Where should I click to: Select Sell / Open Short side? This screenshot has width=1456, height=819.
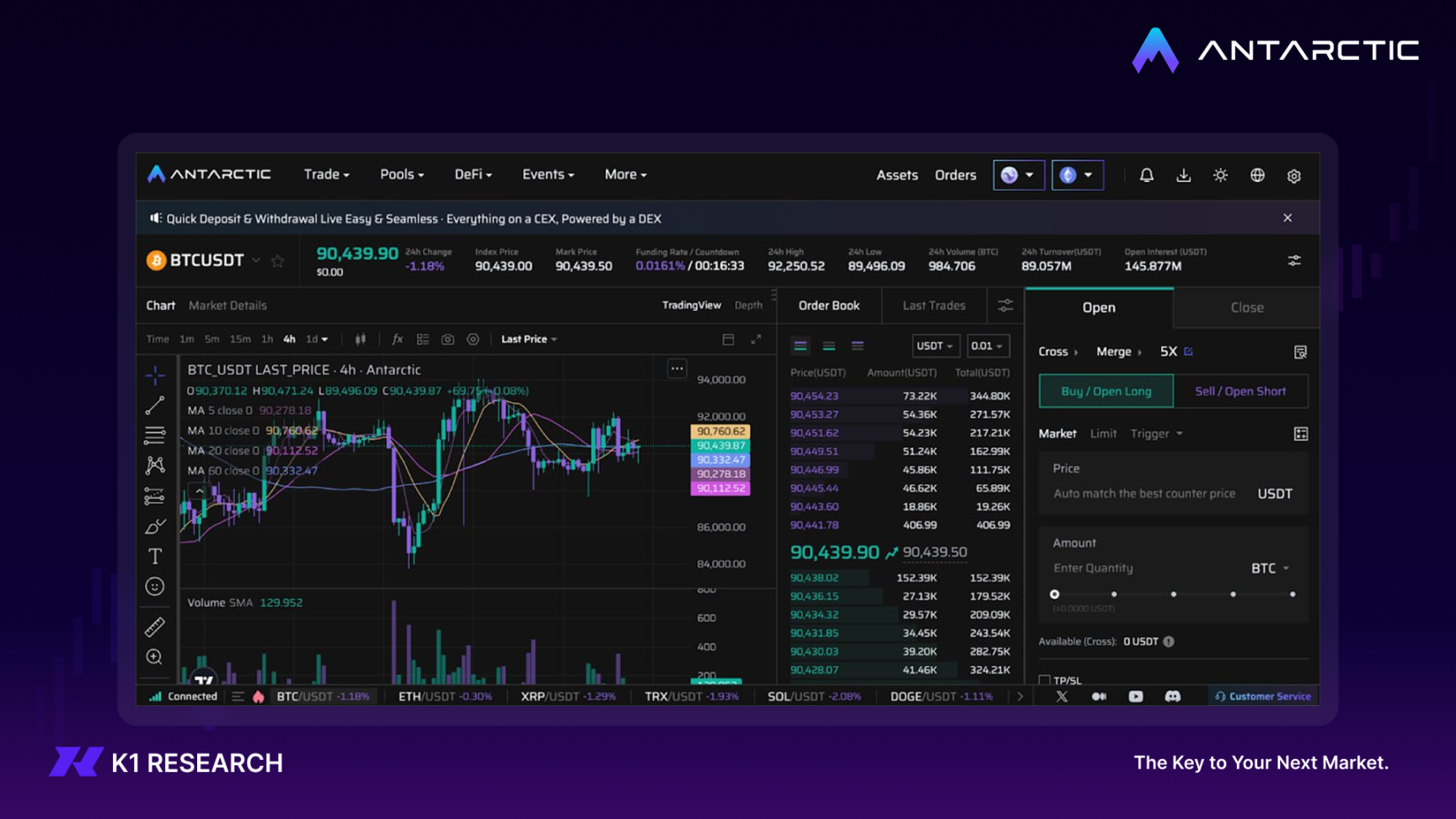(1240, 391)
